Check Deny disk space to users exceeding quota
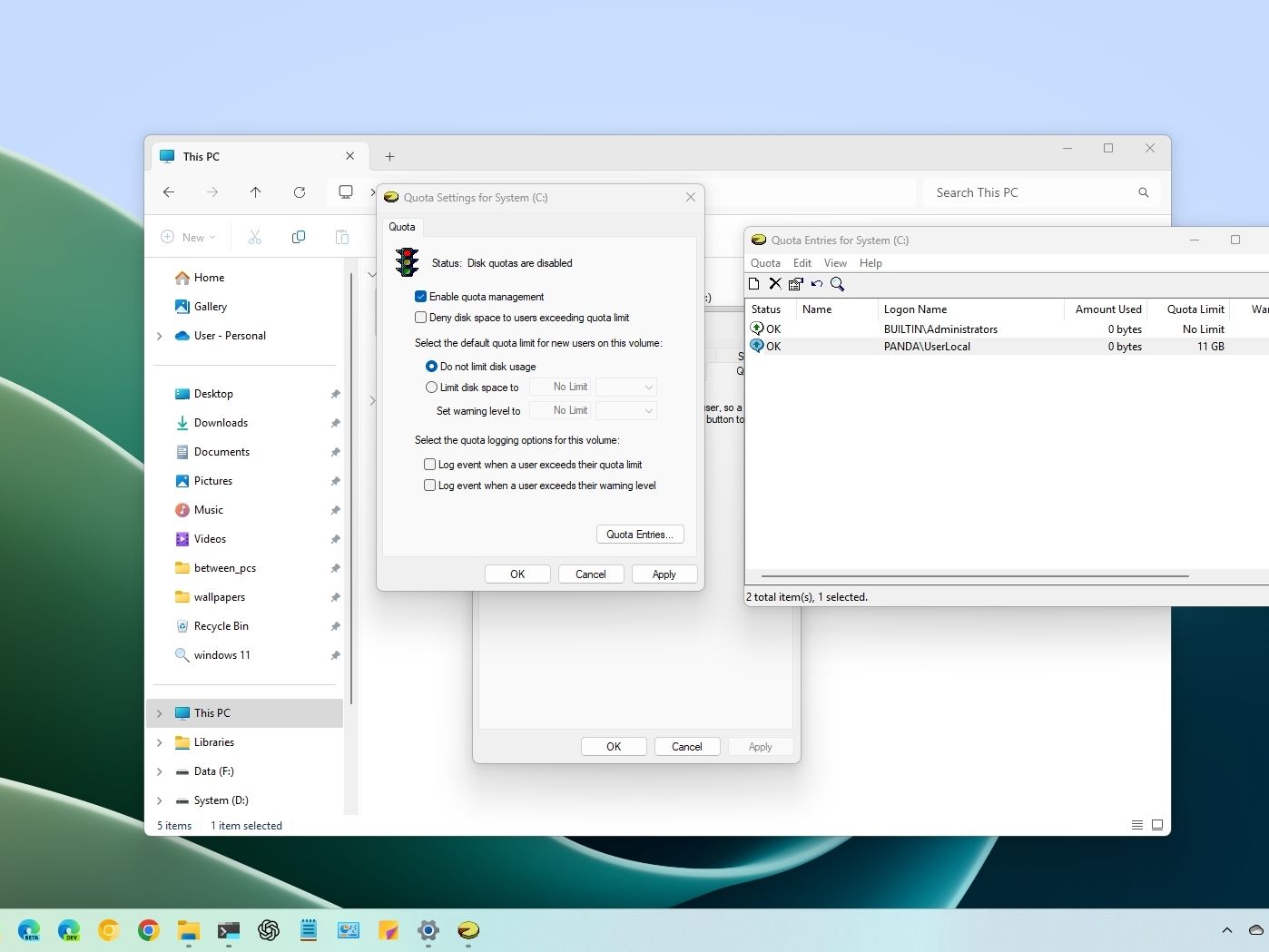 click(x=421, y=318)
